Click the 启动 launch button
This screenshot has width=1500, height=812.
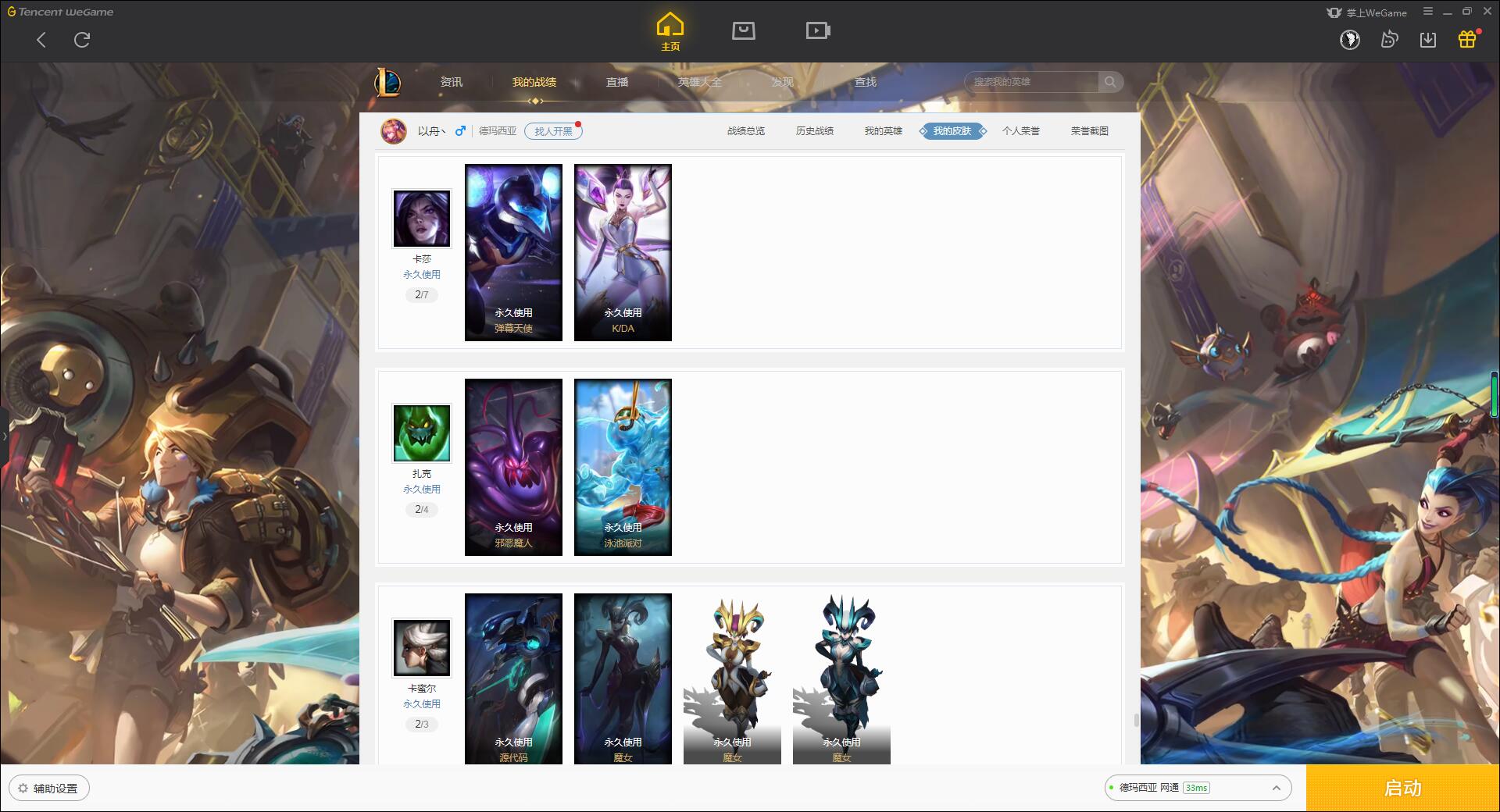[x=1403, y=789]
